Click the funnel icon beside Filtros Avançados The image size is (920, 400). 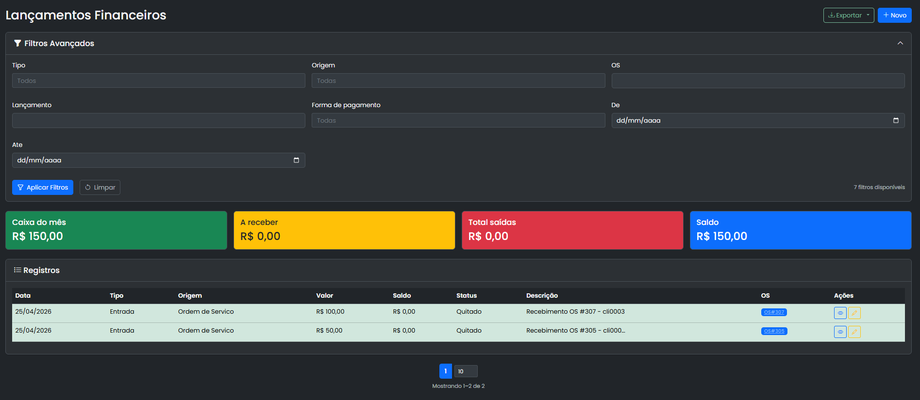[18, 44]
